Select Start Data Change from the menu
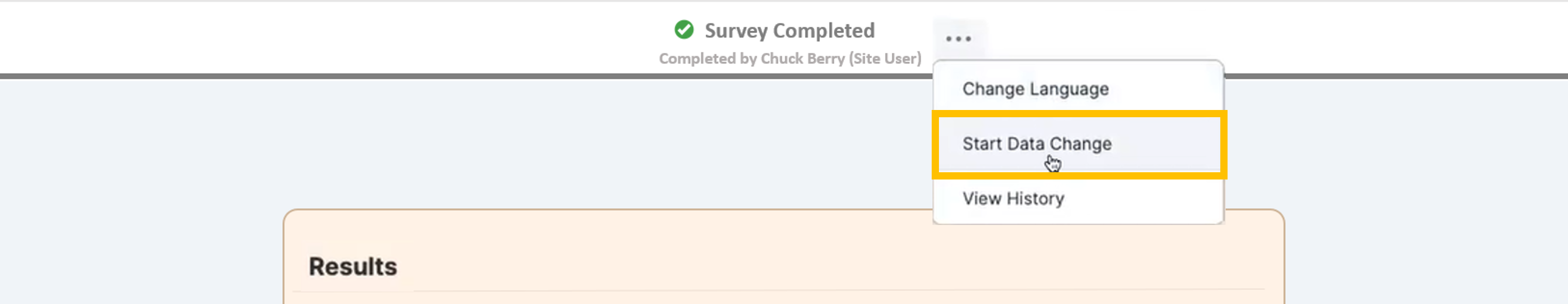This screenshot has height=304, width=1568. [x=1036, y=144]
